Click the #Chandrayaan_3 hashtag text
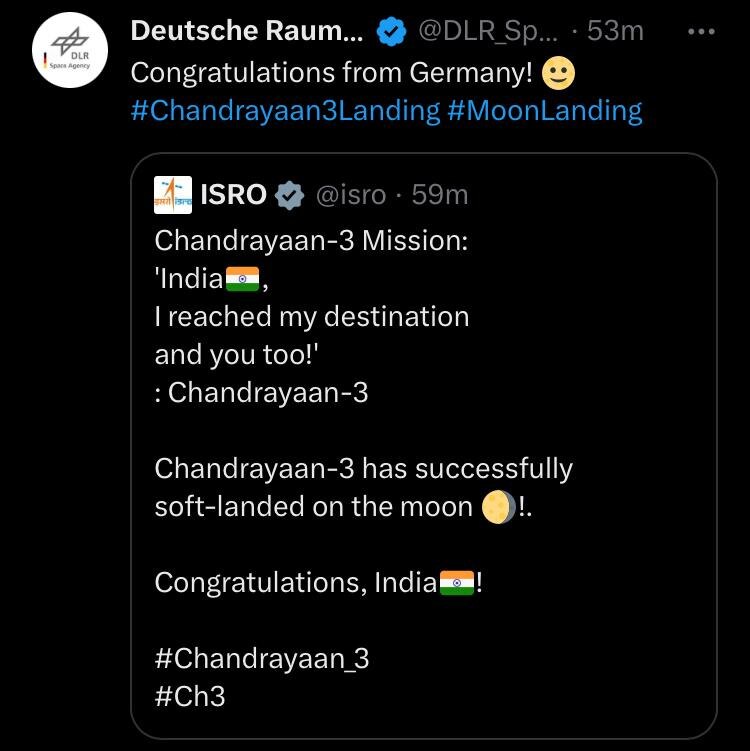Viewport: 750px width, 751px height. coord(269,658)
